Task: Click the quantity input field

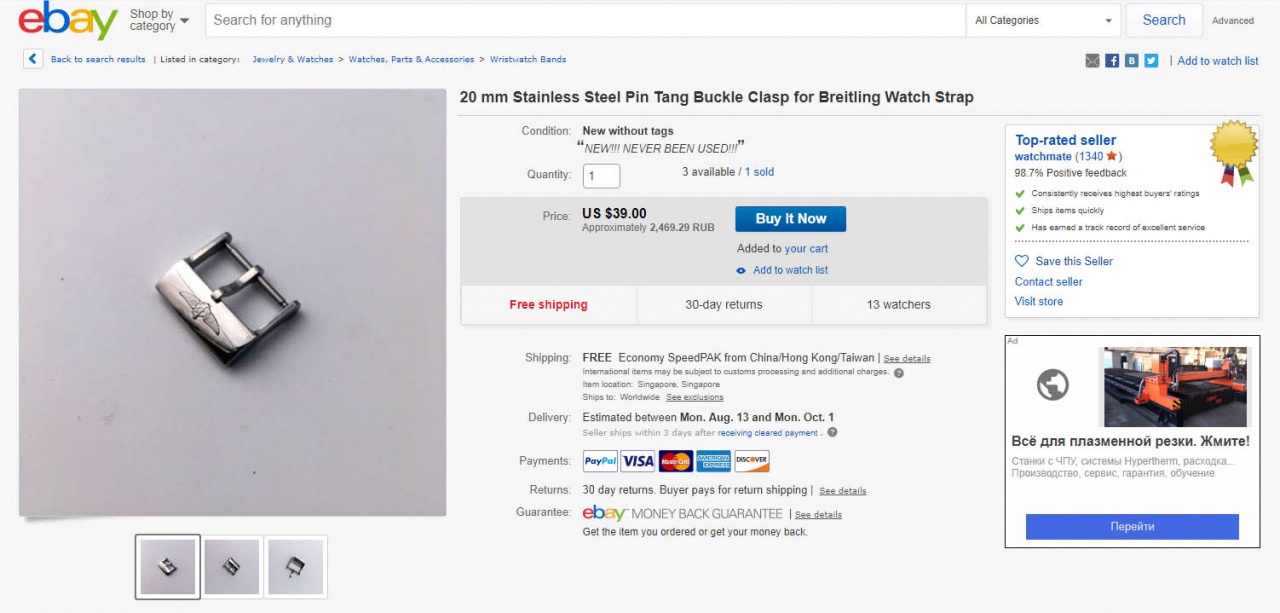Action: 602,176
